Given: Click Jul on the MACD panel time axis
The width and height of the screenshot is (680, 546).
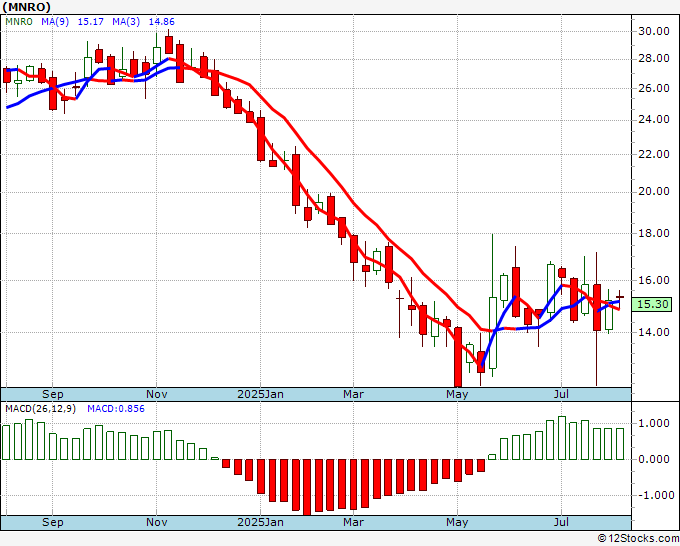Looking at the screenshot, I should 562,522.
